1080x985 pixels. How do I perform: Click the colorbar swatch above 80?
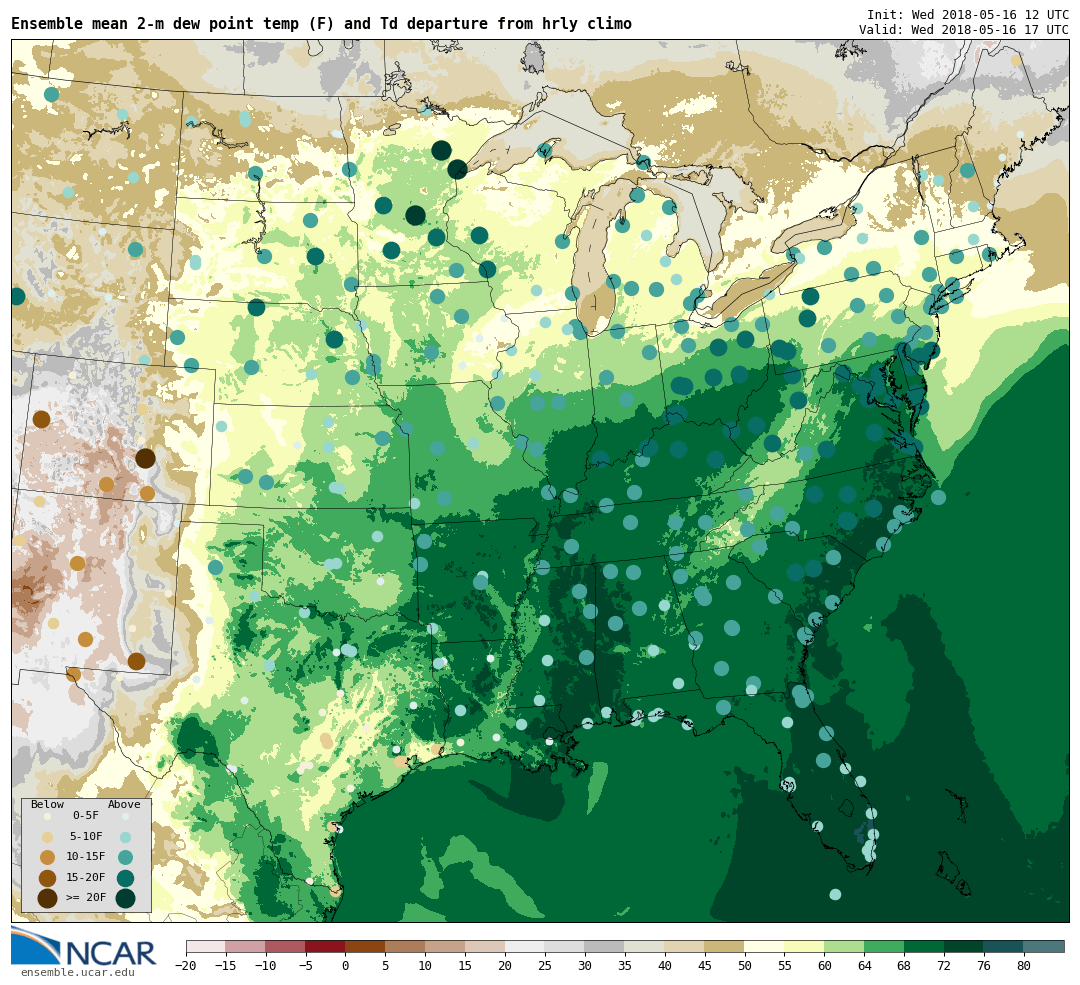pyautogui.click(x=1044, y=947)
